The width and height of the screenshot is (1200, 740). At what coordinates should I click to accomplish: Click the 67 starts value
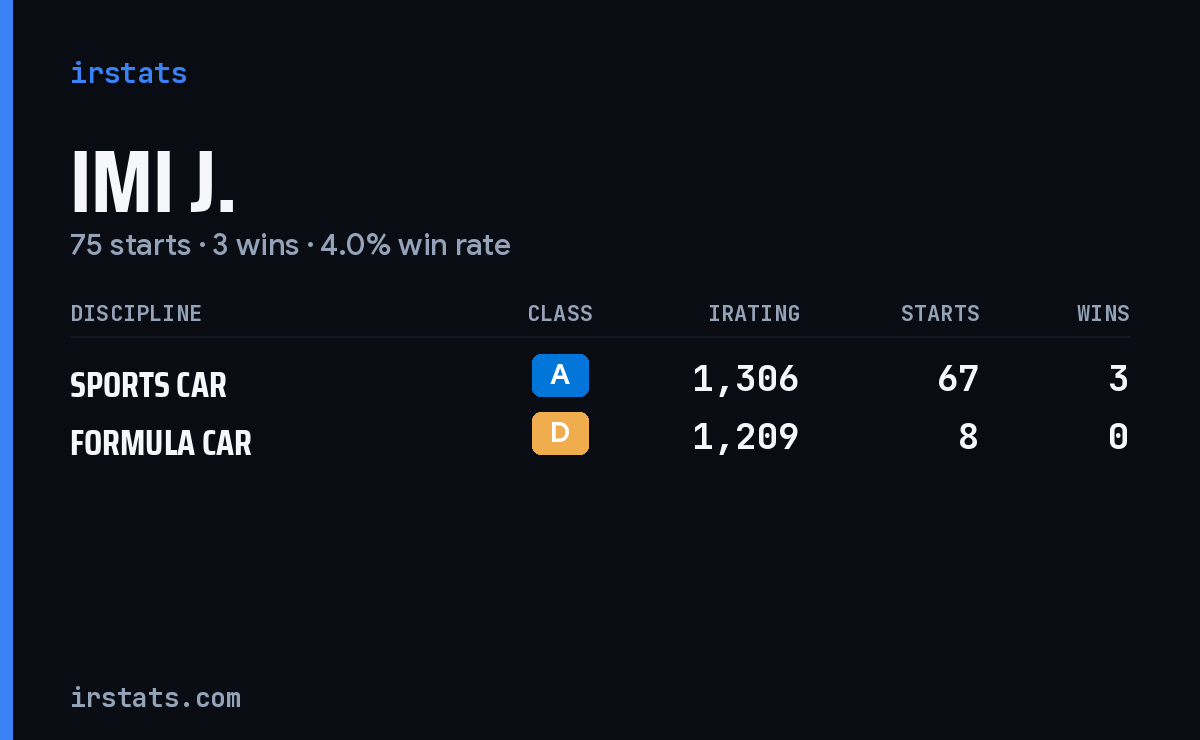click(x=958, y=379)
